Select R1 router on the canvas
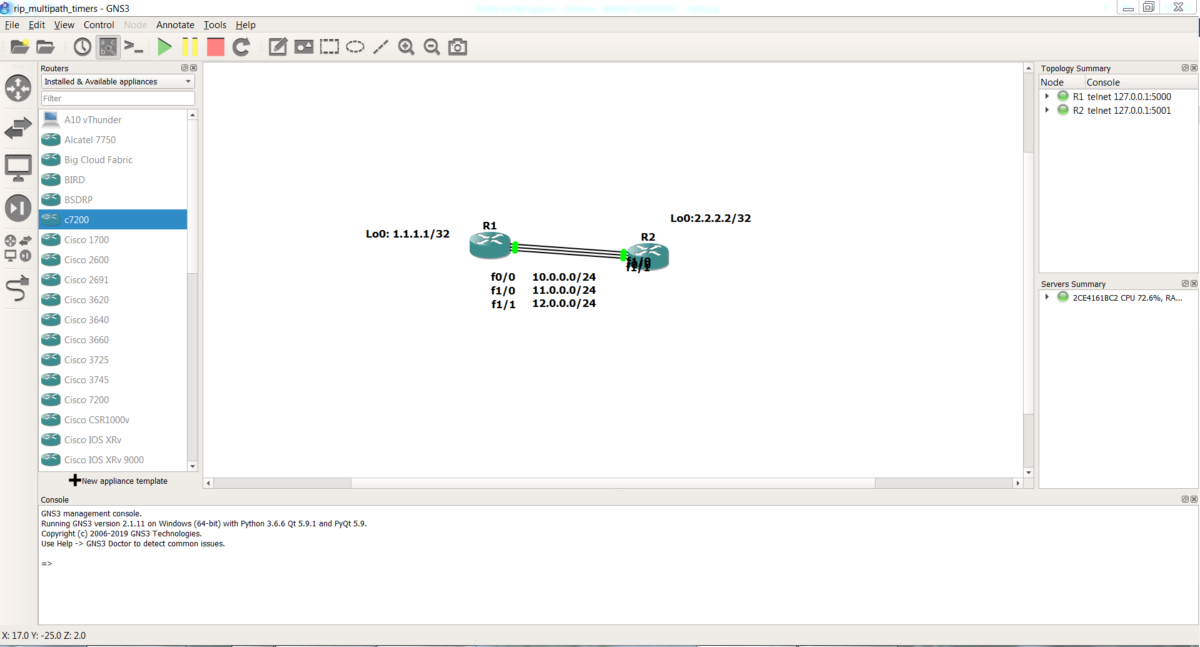This screenshot has height=647, width=1200. point(490,246)
